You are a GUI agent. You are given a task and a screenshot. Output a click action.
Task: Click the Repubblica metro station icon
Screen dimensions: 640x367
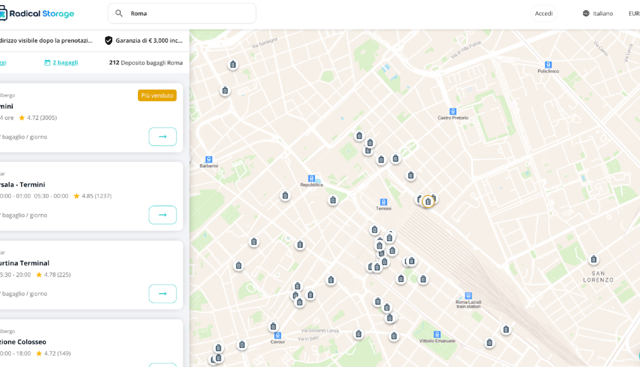coord(311,178)
